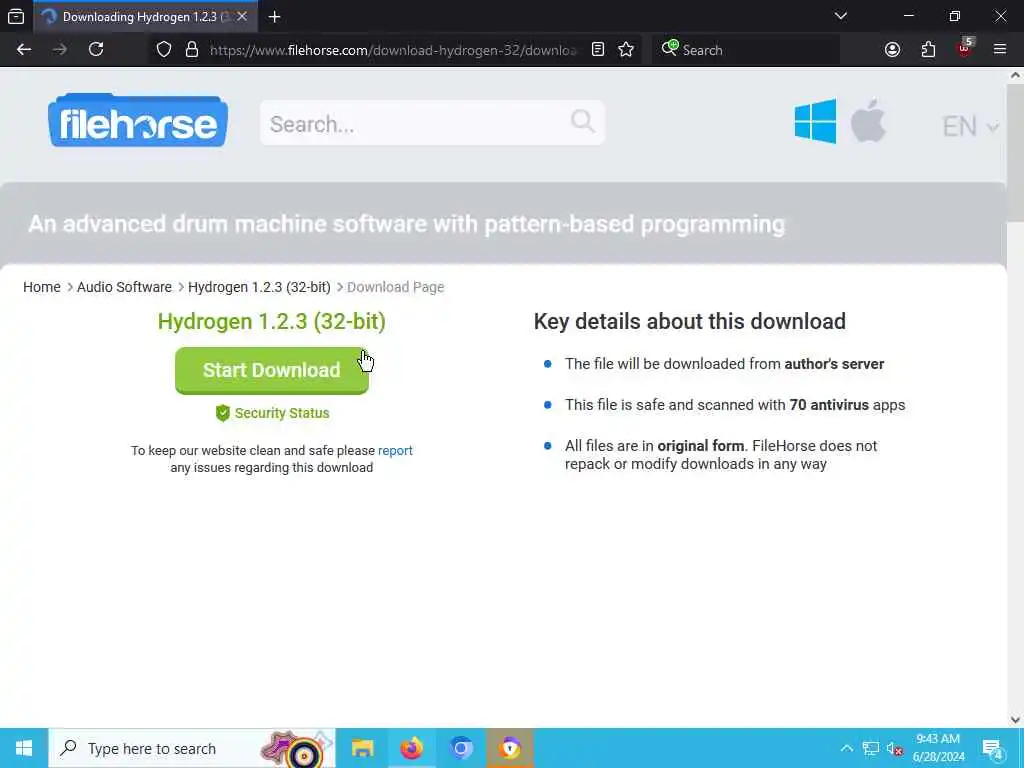Open the Firefox View icon at top-left
This screenshot has height=768, width=1024.
tap(16, 17)
